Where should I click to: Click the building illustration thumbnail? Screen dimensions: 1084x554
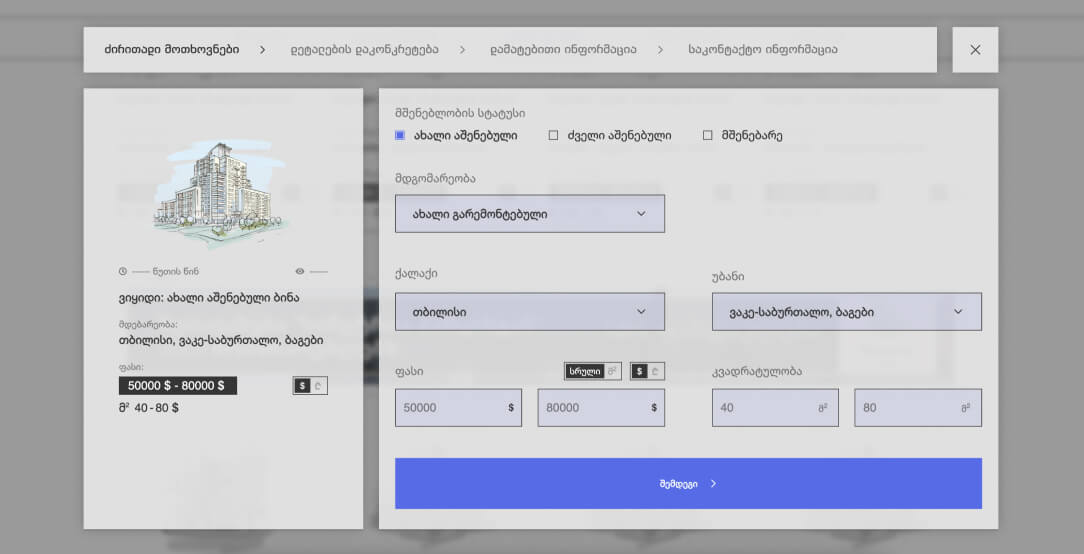[221, 194]
